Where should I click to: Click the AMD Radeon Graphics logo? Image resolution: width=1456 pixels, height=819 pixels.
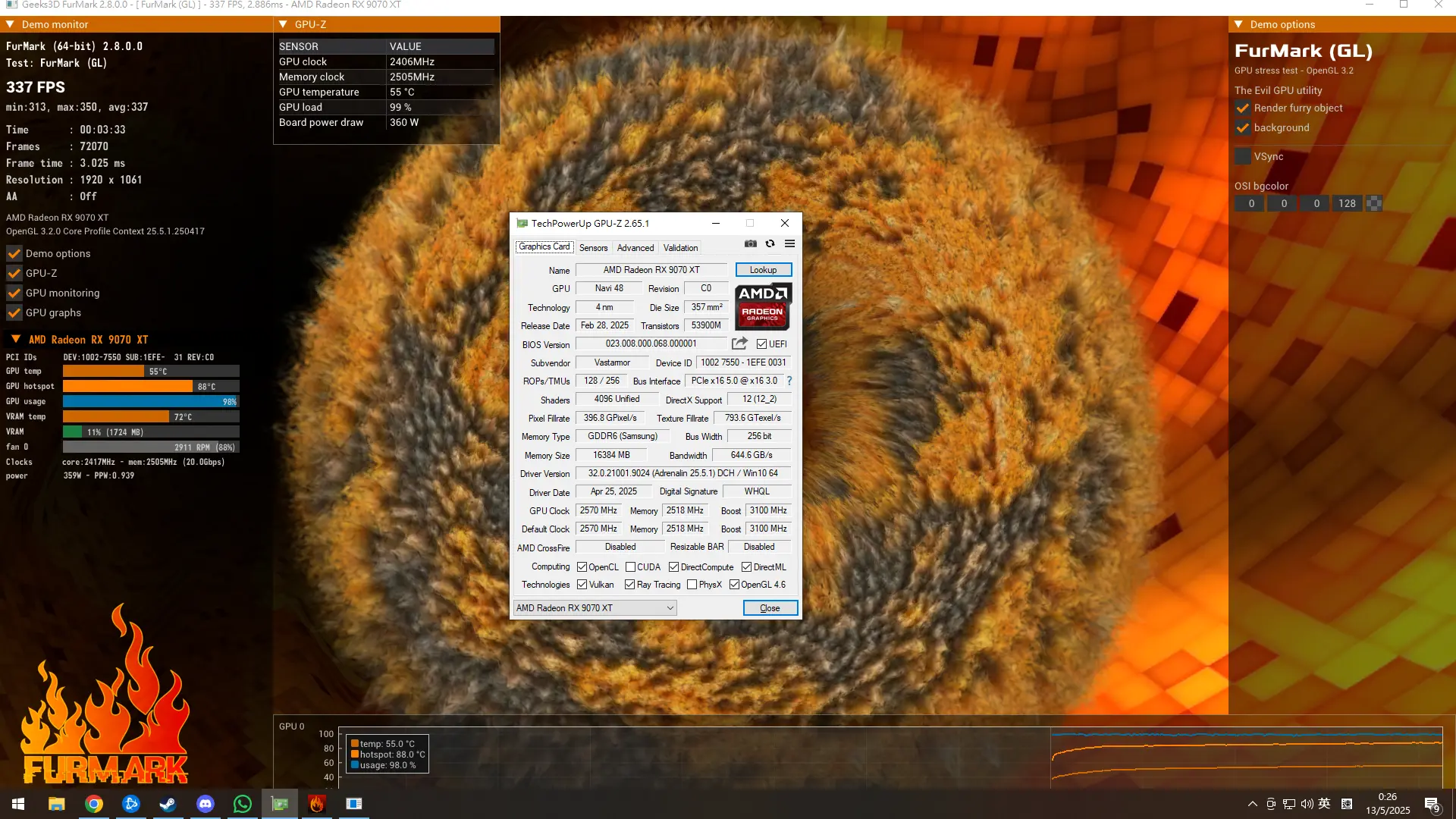763,306
